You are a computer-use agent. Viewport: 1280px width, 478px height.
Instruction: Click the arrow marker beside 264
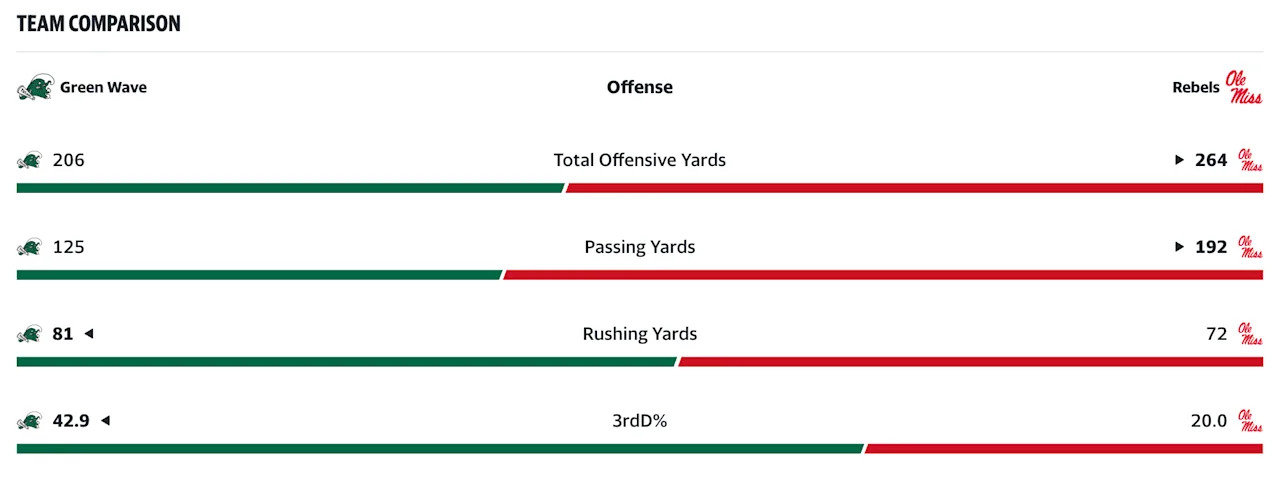pos(1180,160)
